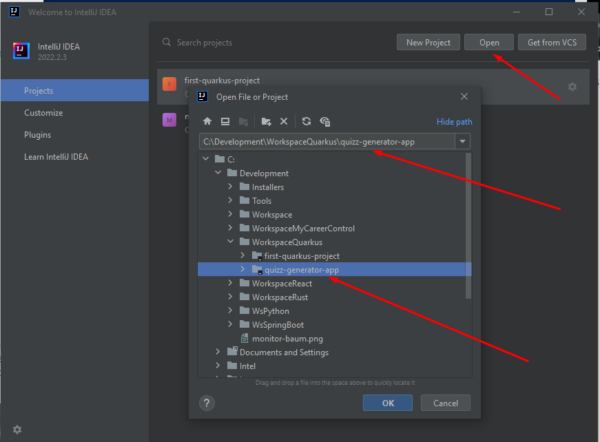Select the WsPython folder
600x442 pixels.
click(x=271, y=311)
